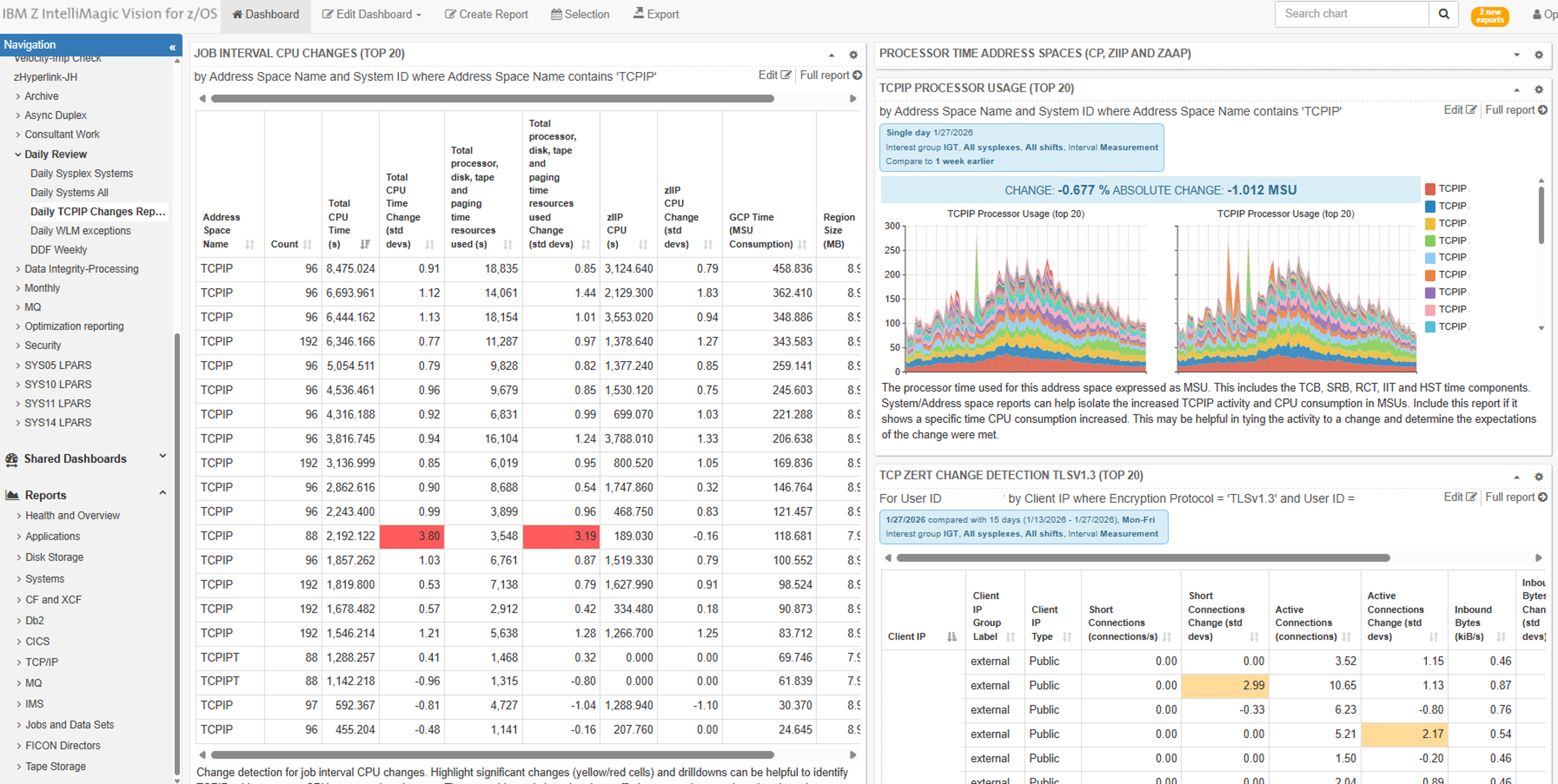Collapse the Daily Review folder
This screenshot has height=784, width=1558.
coord(18,155)
